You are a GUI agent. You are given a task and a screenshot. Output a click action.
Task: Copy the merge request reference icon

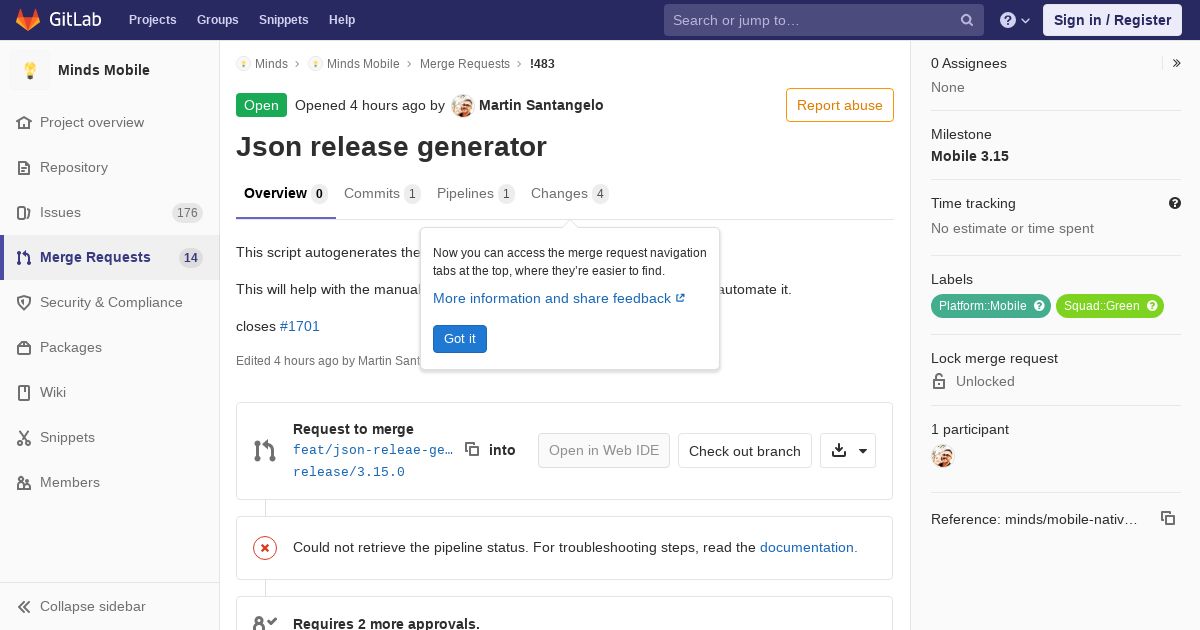coord(1167,518)
